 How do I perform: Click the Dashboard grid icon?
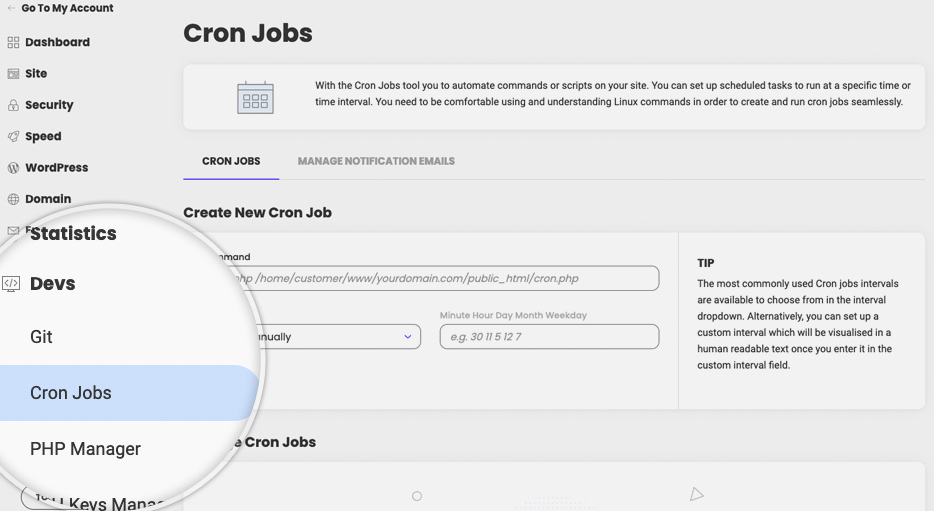pyautogui.click(x=13, y=42)
